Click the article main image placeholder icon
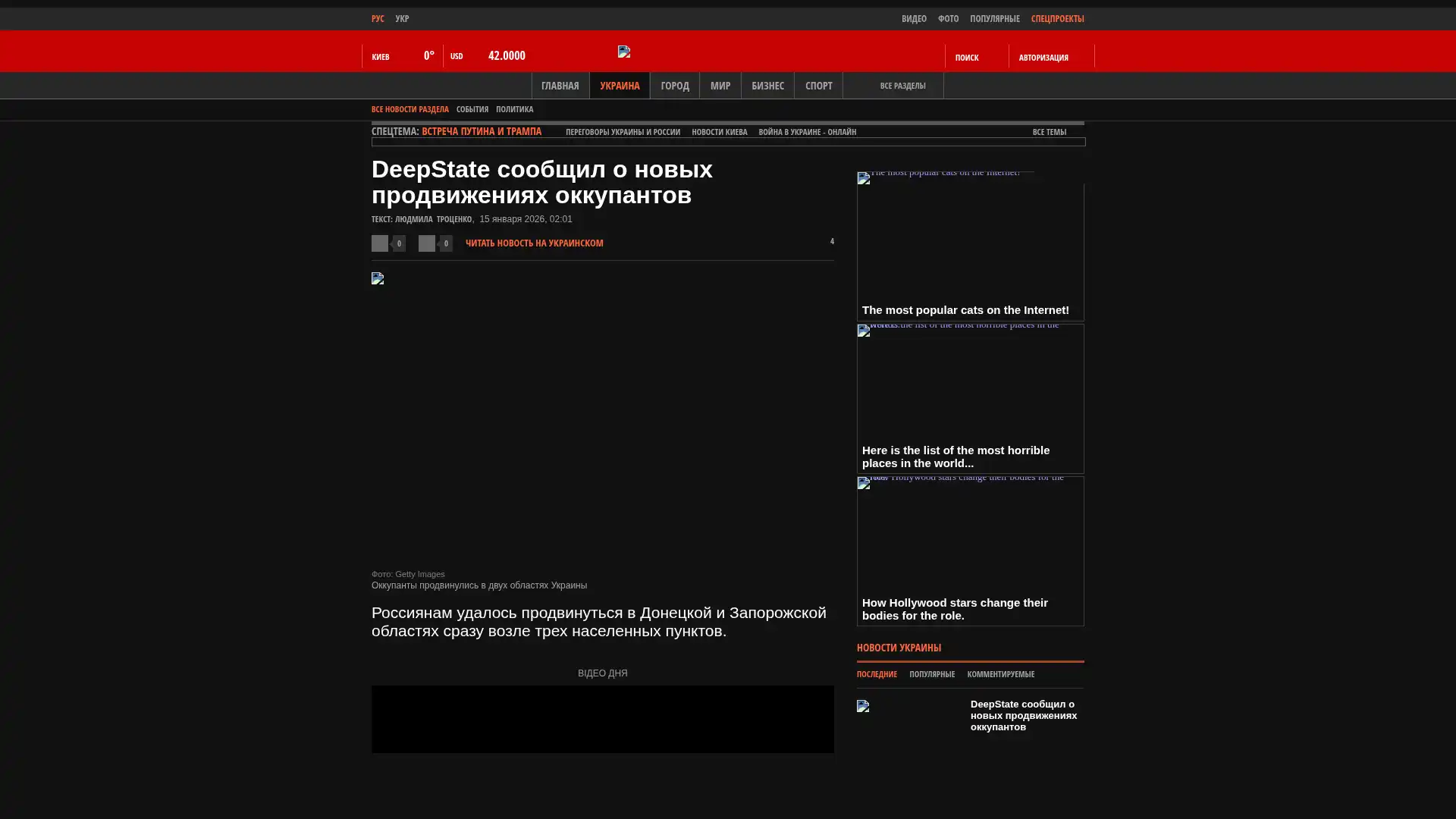 [x=378, y=278]
